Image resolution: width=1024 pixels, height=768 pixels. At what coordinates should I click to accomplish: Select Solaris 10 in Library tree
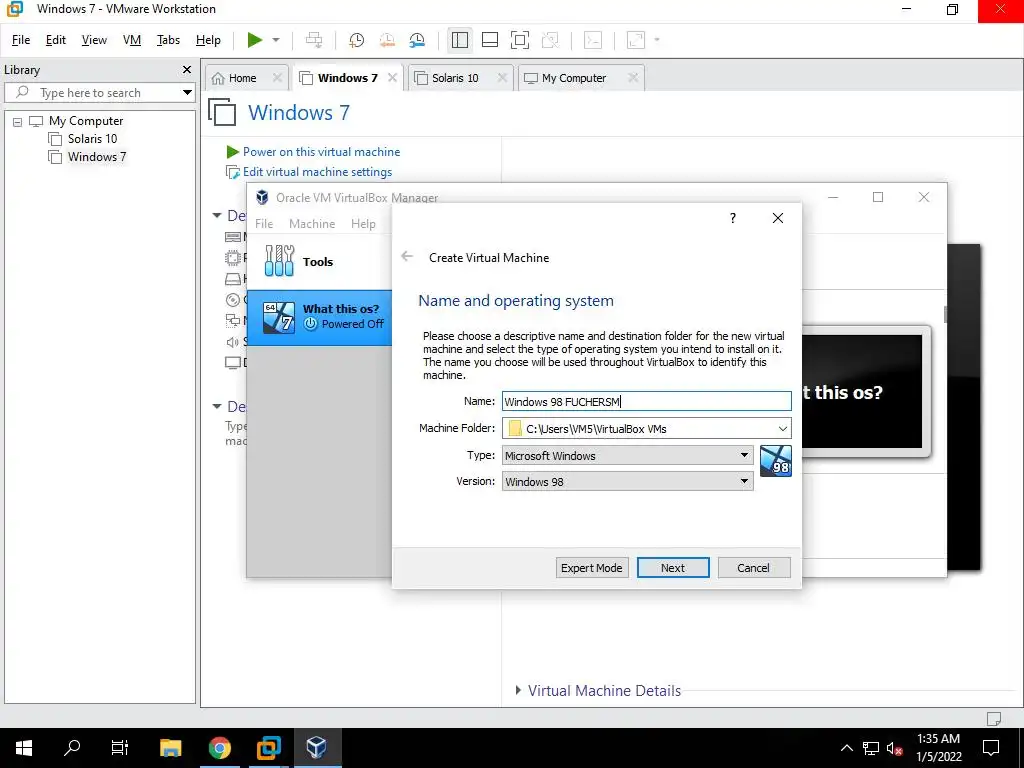(x=92, y=138)
